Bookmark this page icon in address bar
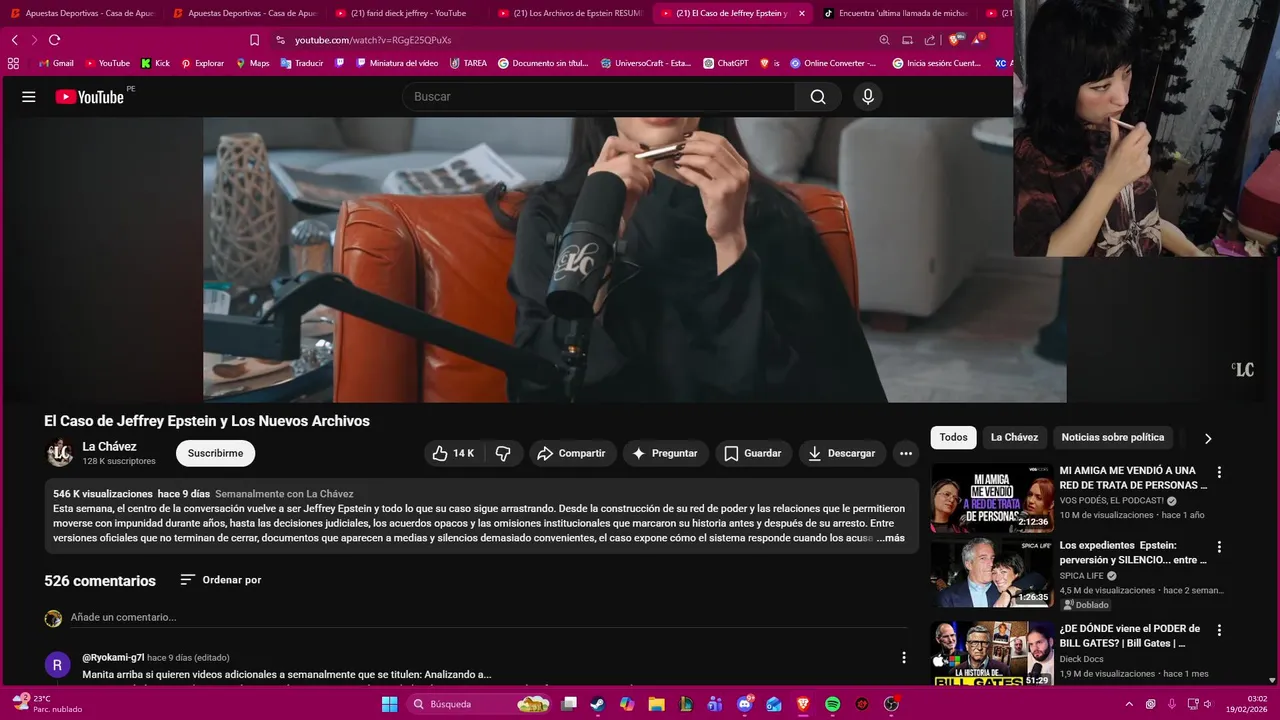The width and height of the screenshot is (1280, 720). point(254,40)
